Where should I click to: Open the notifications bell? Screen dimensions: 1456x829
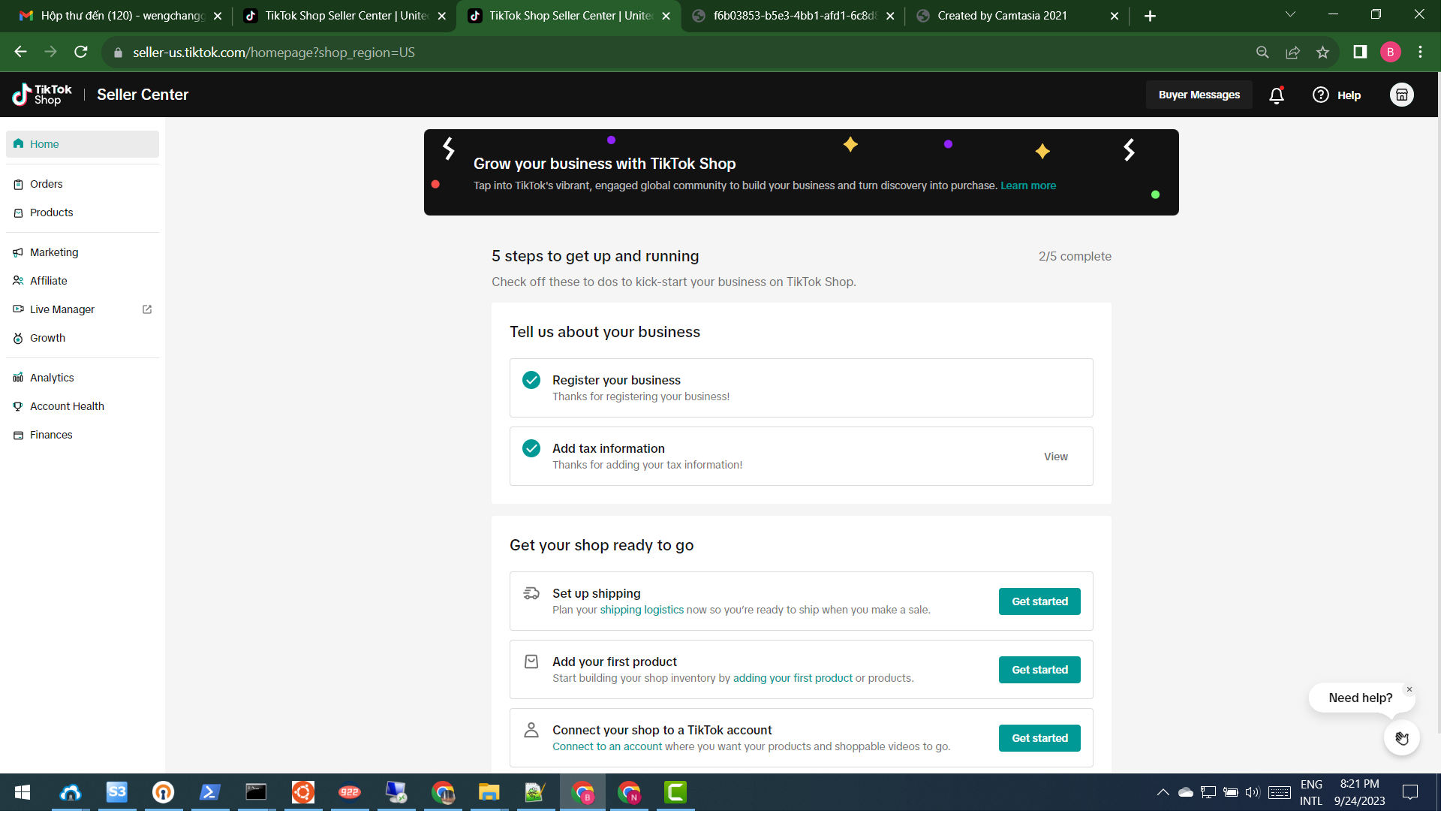(1277, 95)
